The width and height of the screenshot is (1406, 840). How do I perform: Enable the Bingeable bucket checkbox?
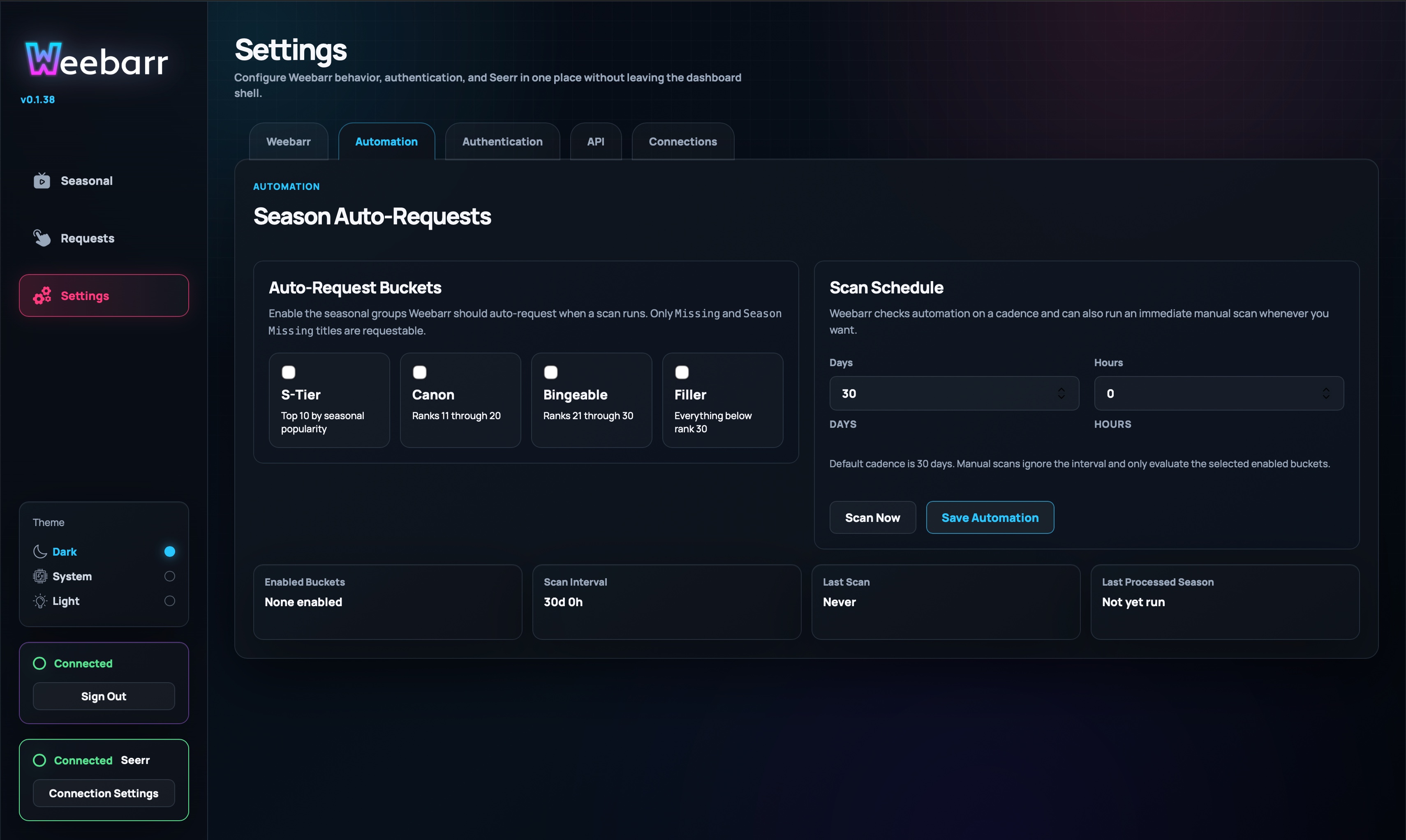[x=551, y=372]
